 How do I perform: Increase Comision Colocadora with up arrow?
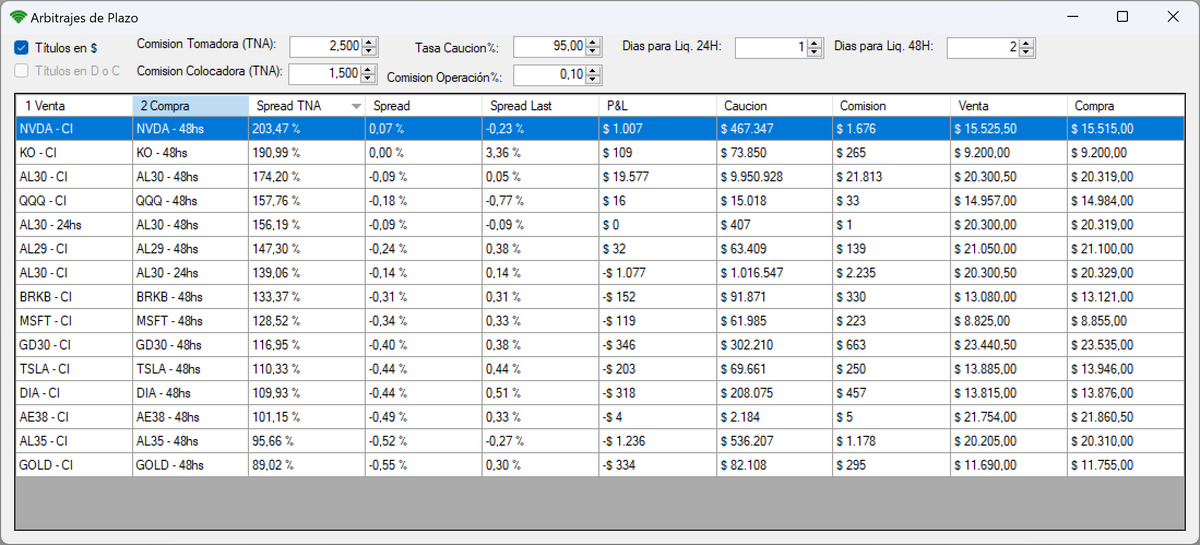tap(370, 69)
